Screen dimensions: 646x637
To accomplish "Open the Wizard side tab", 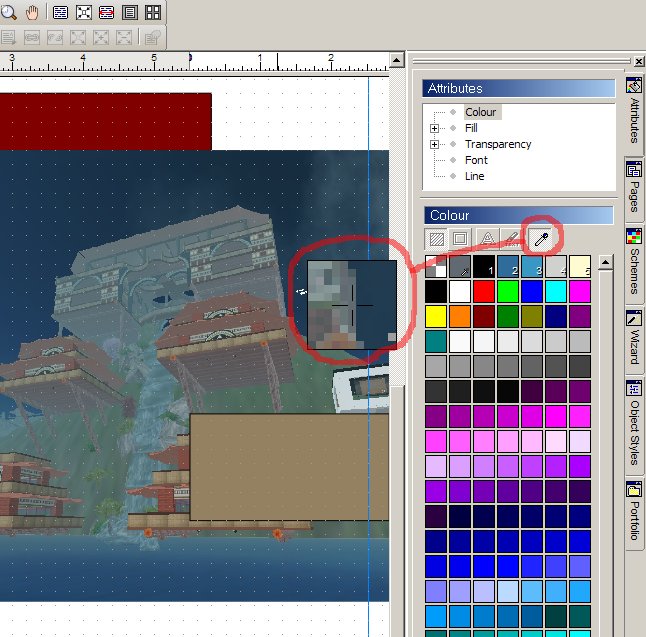I will [634, 339].
